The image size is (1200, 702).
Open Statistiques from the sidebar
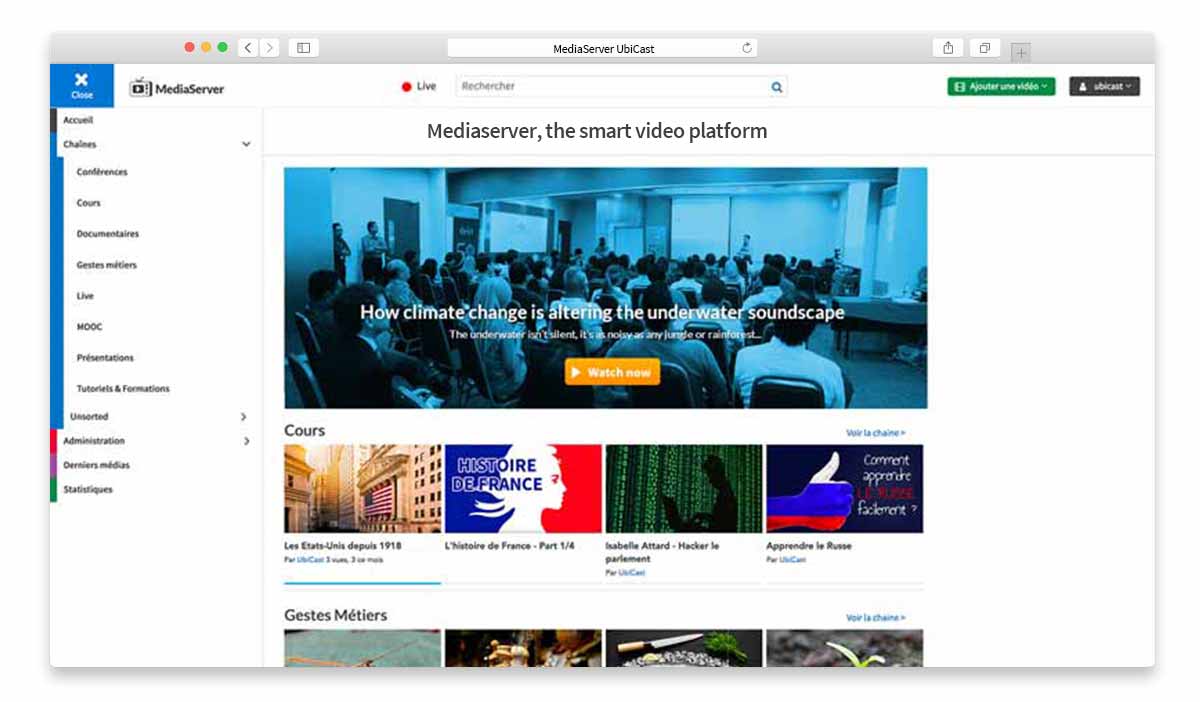(x=88, y=490)
